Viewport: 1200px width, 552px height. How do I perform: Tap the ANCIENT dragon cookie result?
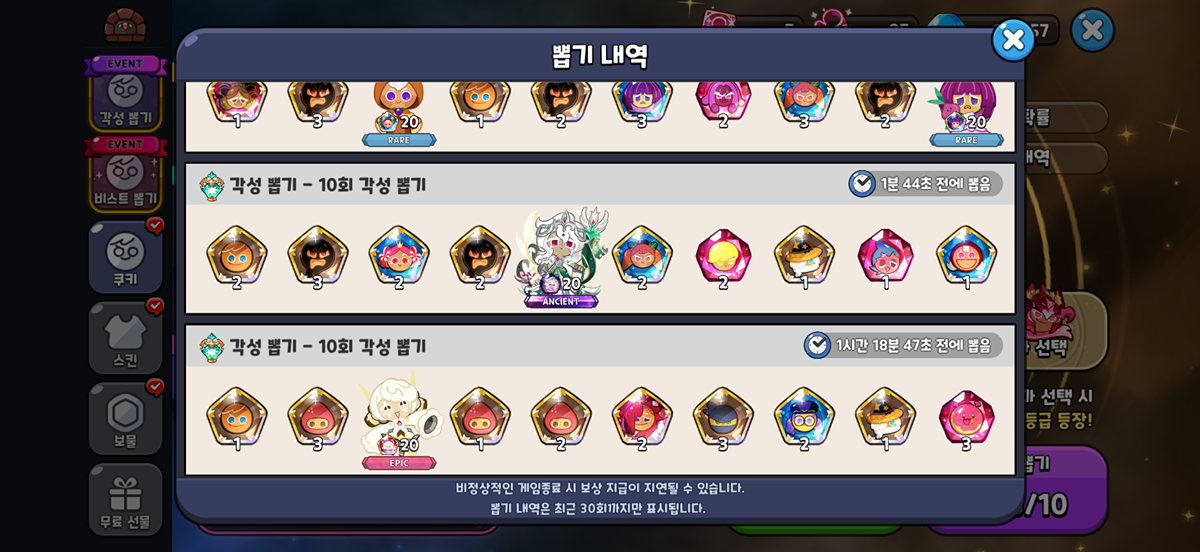pyautogui.click(x=561, y=257)
